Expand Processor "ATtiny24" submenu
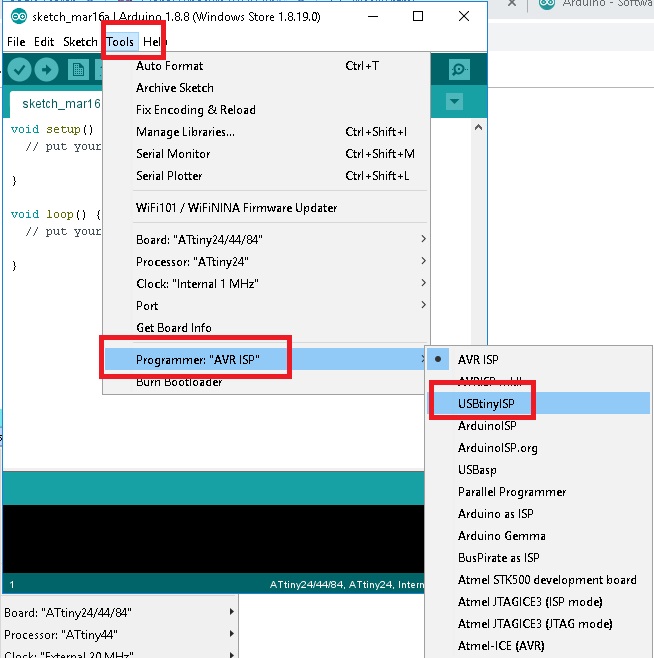The height and width of the screenshot is (658, 654). (266, 261)
